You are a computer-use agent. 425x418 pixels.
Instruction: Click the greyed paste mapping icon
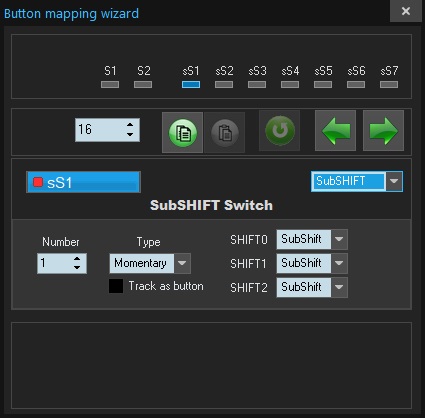tap(225, 133)
